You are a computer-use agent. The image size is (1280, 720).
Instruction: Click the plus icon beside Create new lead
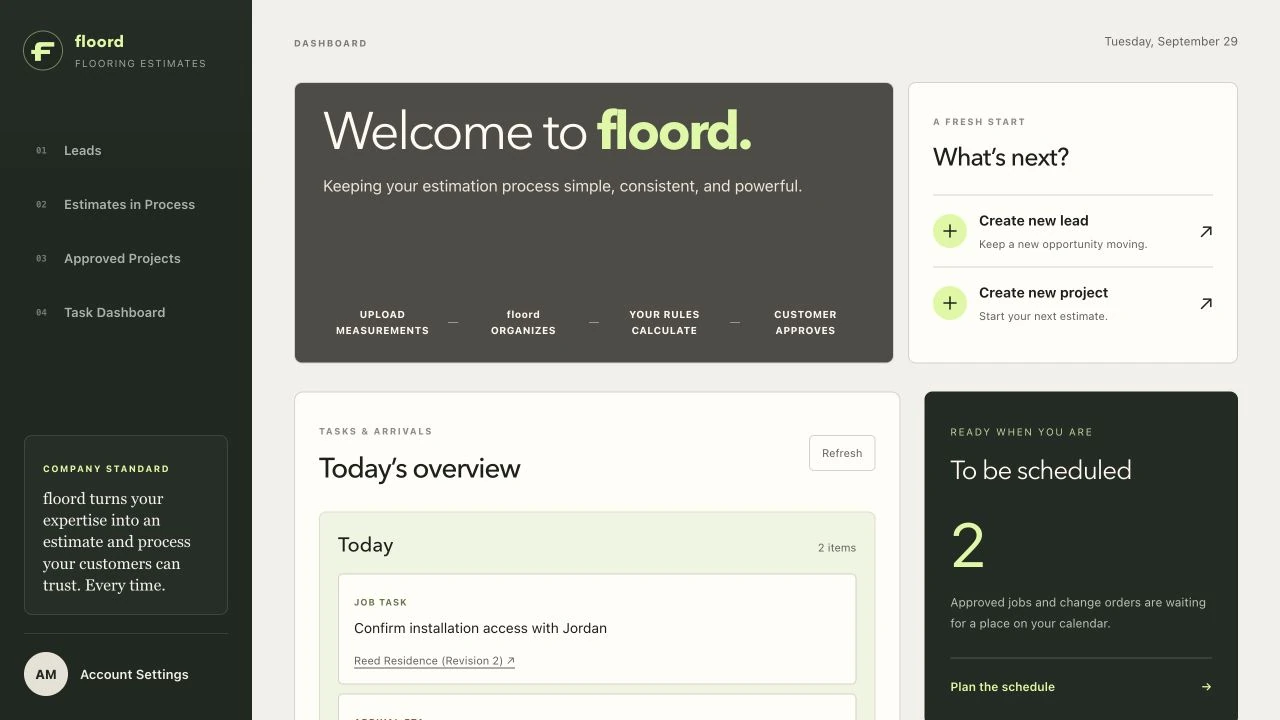950,231
